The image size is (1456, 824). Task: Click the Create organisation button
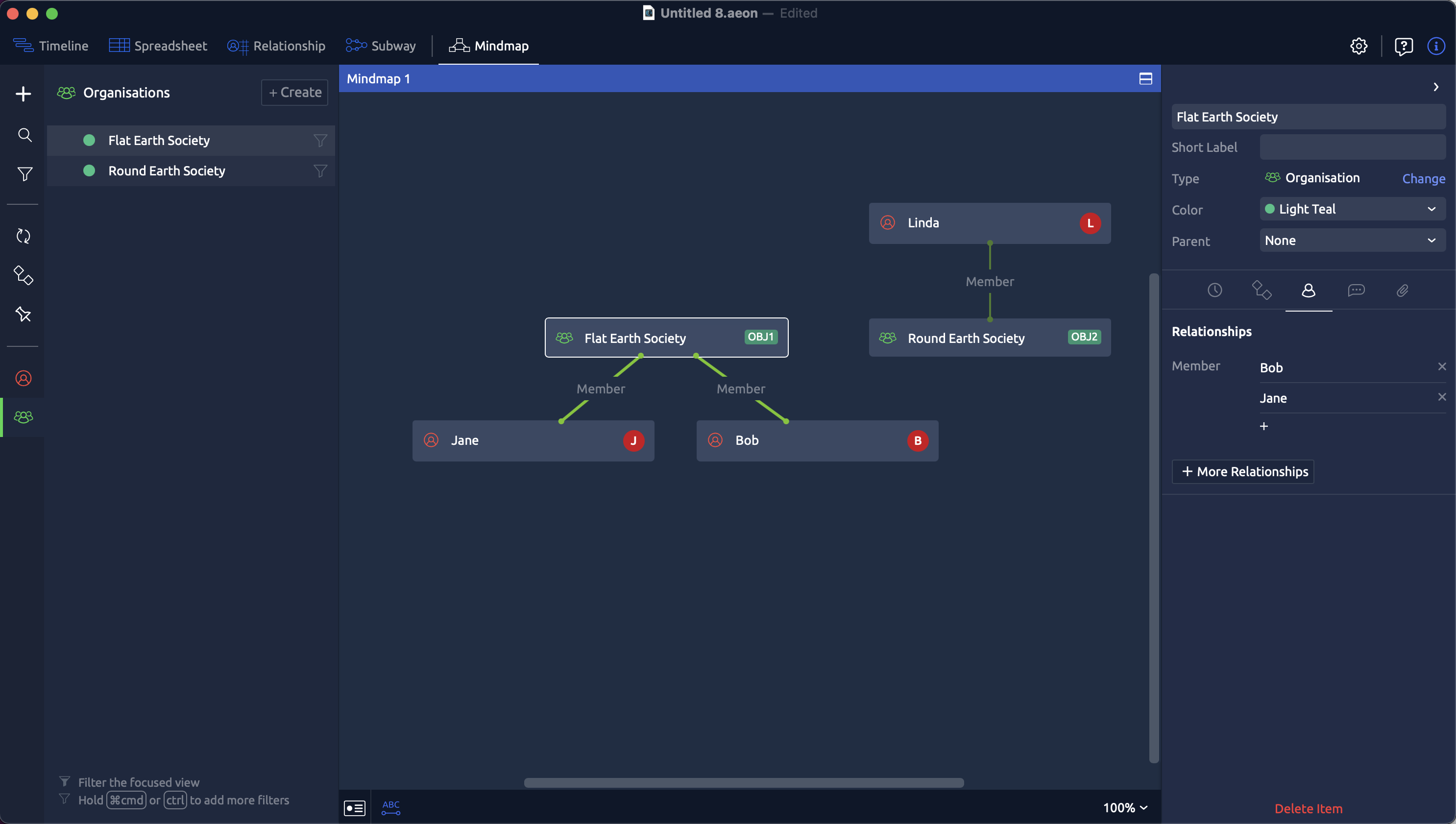[295, 92]
